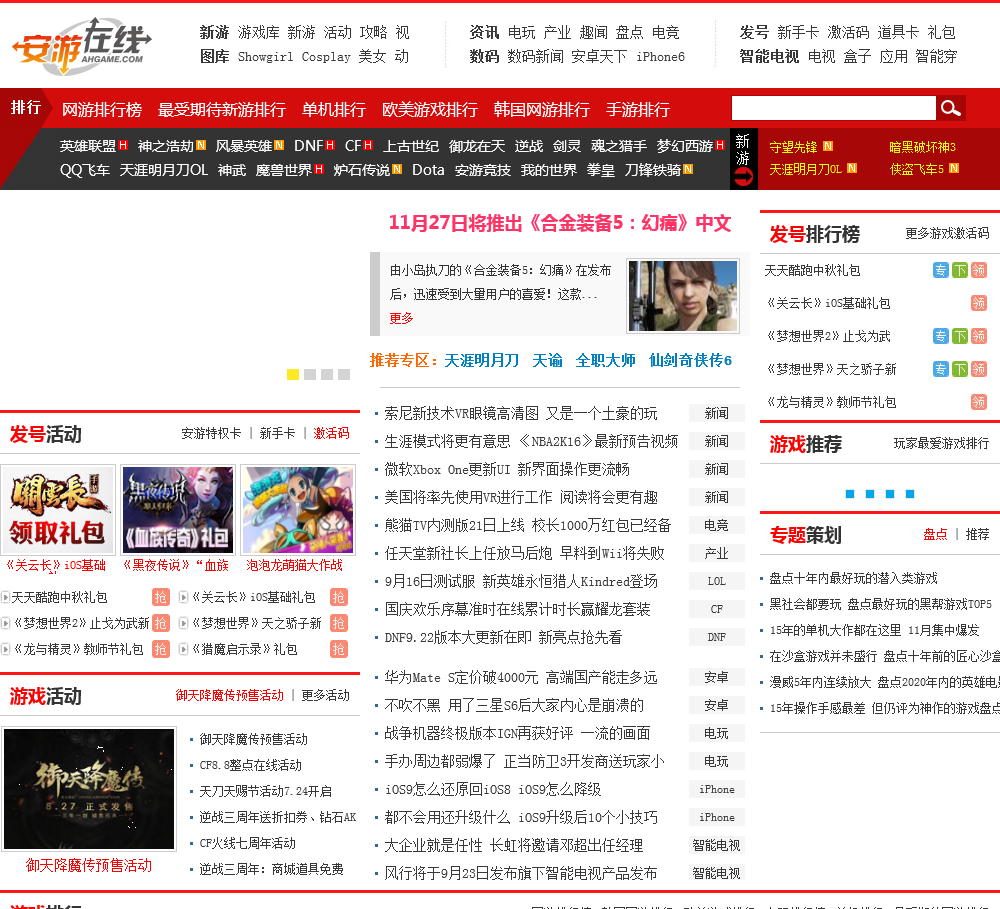The width and height of the screenshot is (1000, 909).
Task: Click the N badge next to 炉石传说
Action: (397, 169)
